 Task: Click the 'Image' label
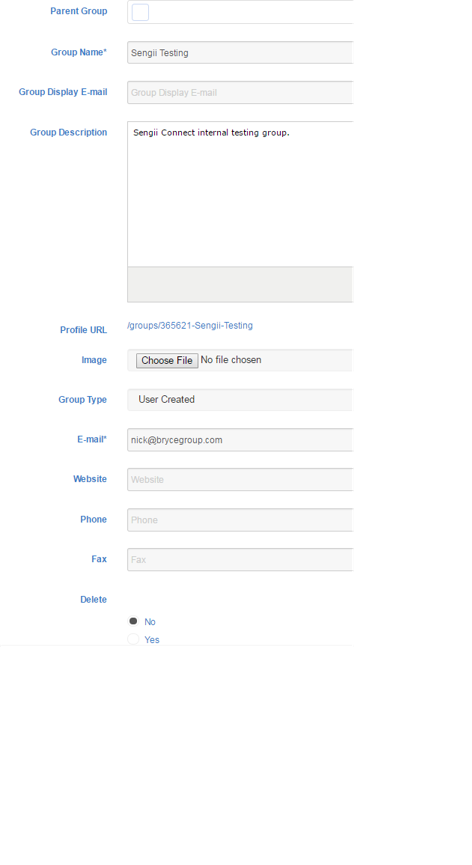[x=94, y=360]
